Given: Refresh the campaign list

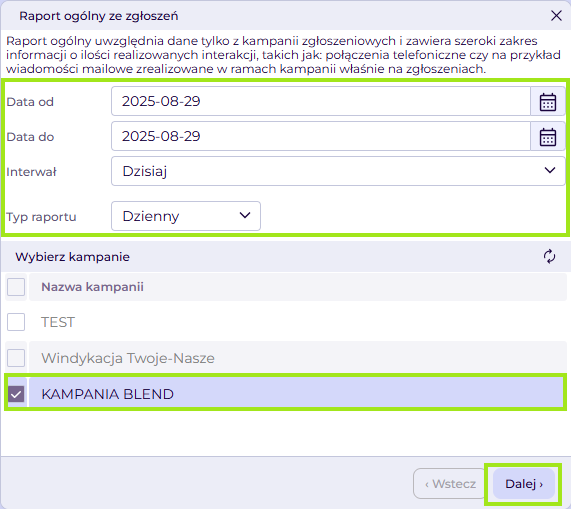Looking at the screenshot, I should (549, 257).
